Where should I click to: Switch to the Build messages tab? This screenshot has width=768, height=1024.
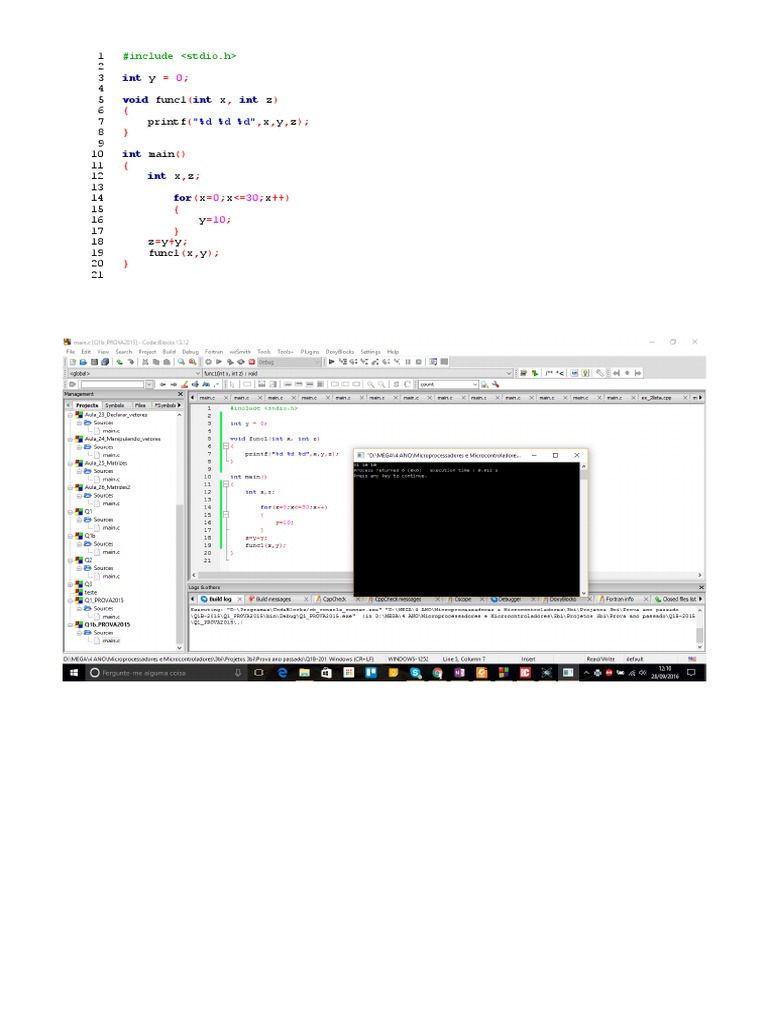270,599
